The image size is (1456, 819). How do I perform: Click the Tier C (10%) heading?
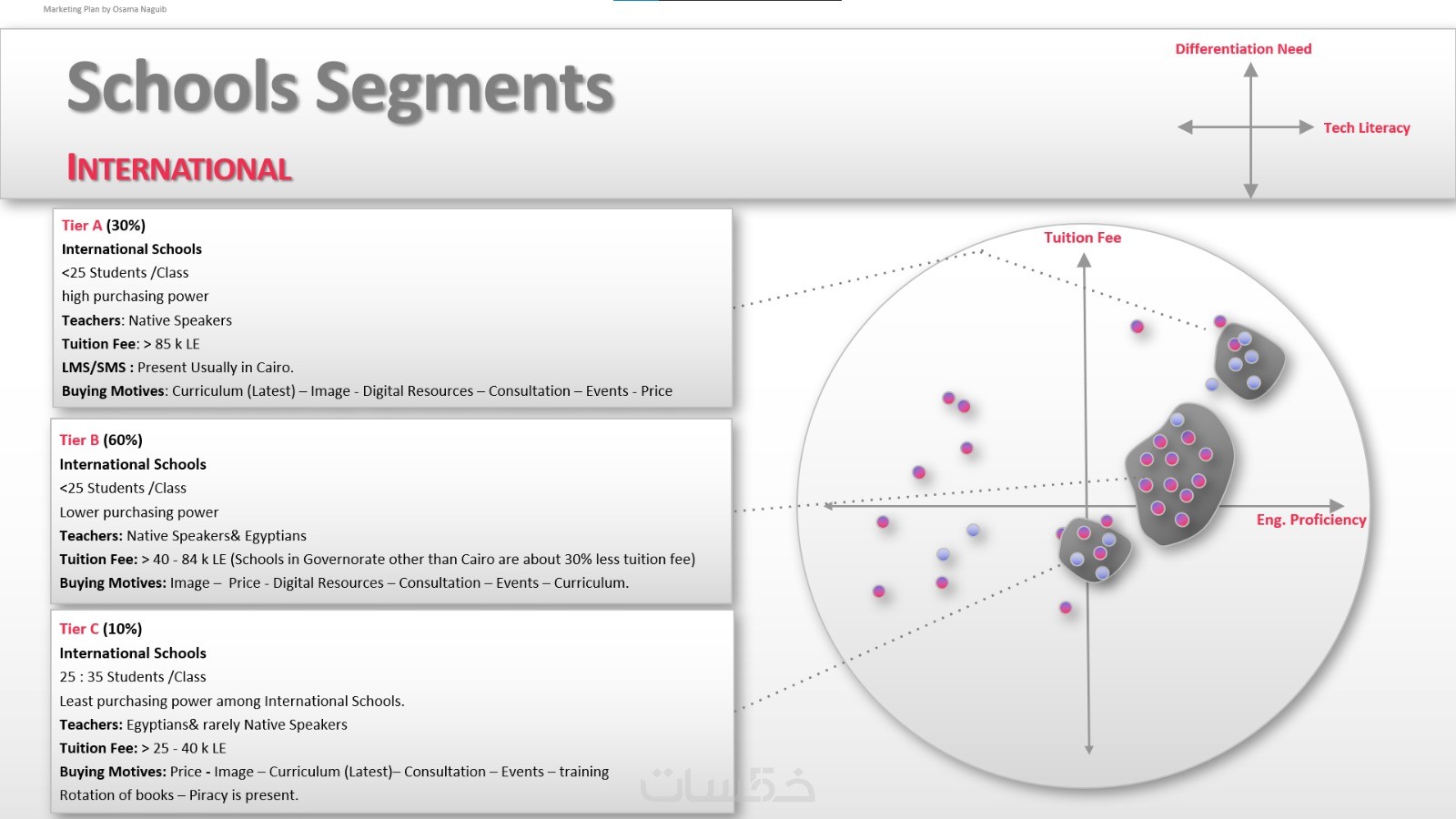[101, 629]
